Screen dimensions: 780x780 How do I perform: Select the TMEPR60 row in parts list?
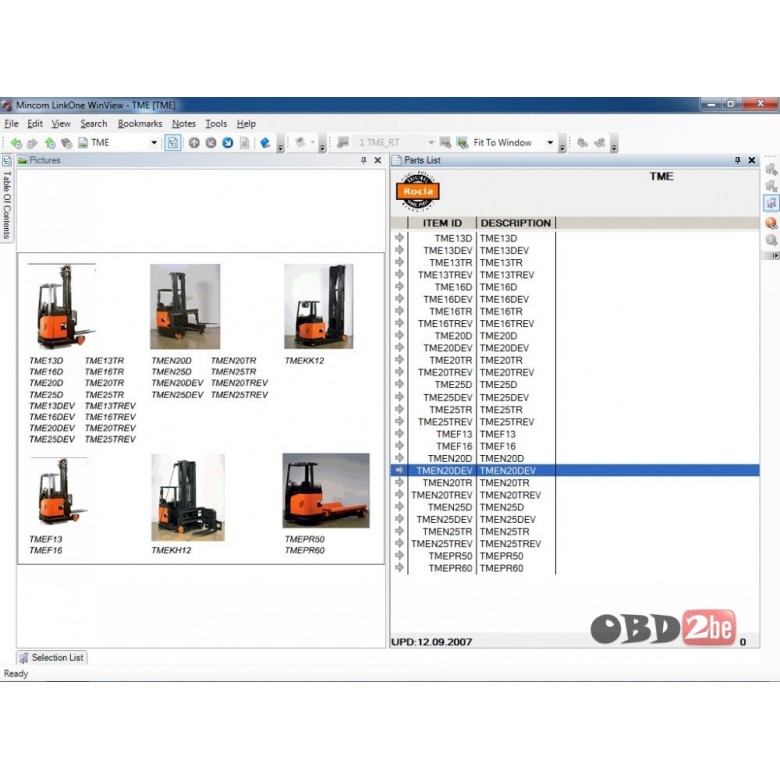[x=575, y=569]
